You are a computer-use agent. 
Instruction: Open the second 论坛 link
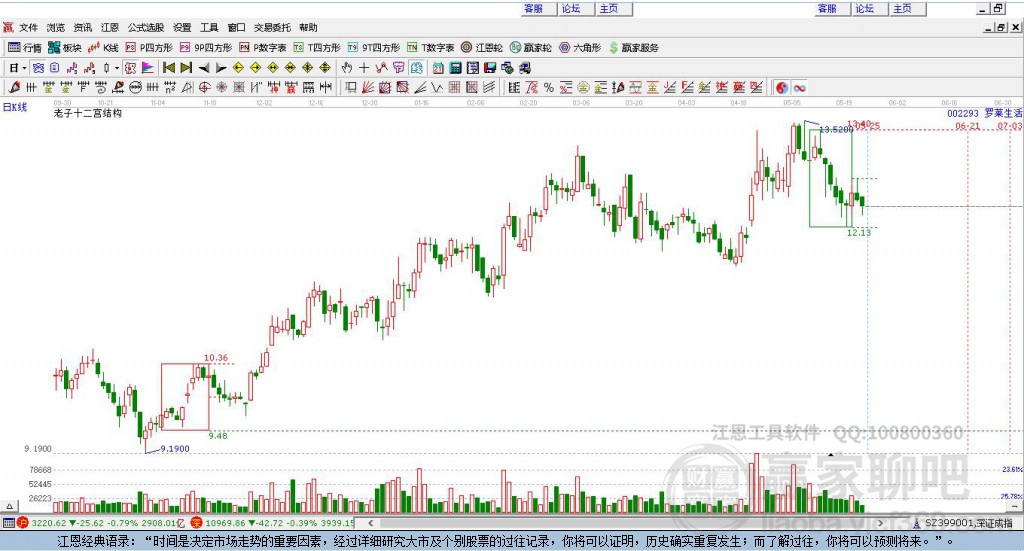[x=864, y=8]
